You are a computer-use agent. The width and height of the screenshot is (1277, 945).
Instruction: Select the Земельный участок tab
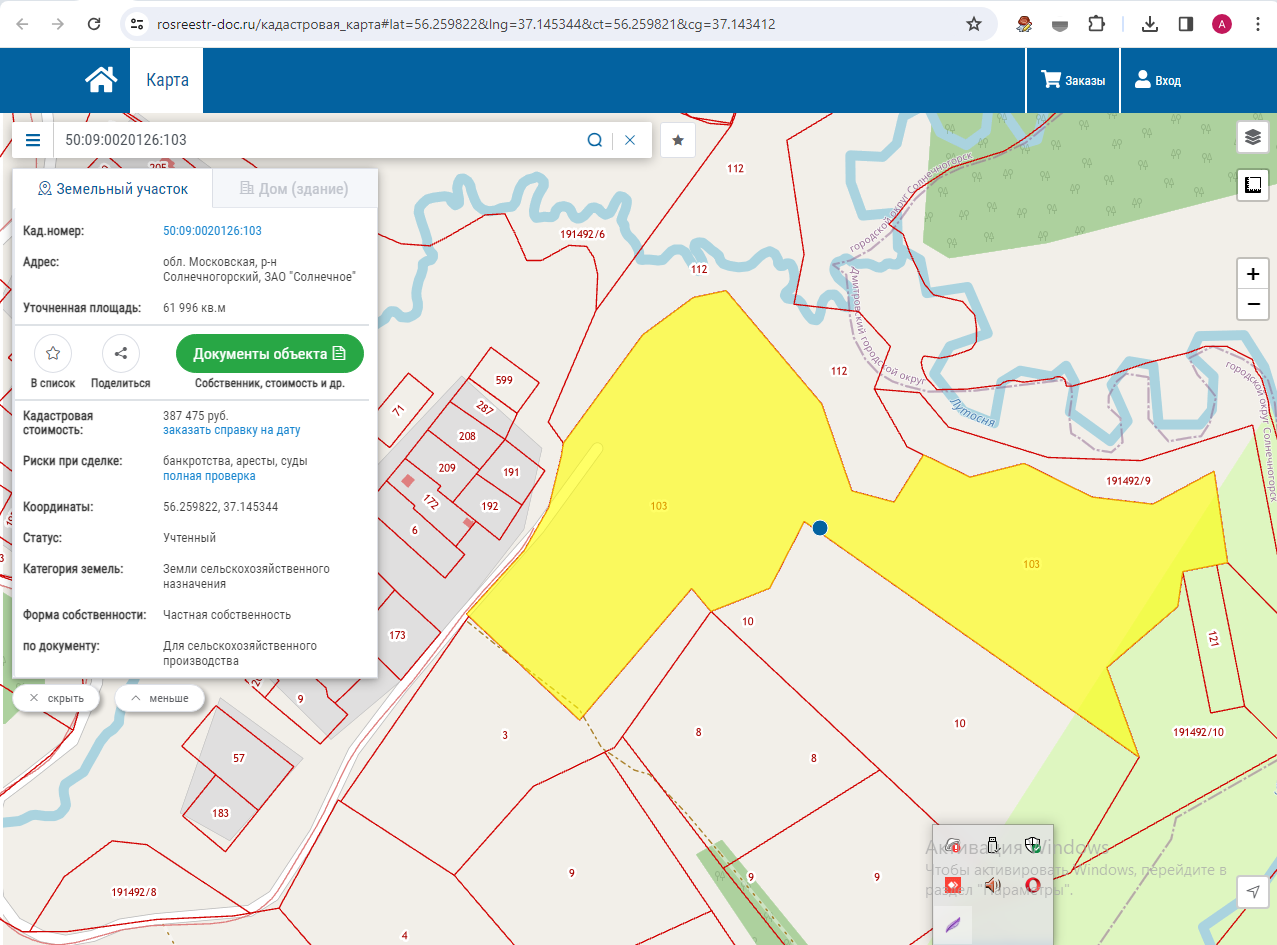click(112, 188)
